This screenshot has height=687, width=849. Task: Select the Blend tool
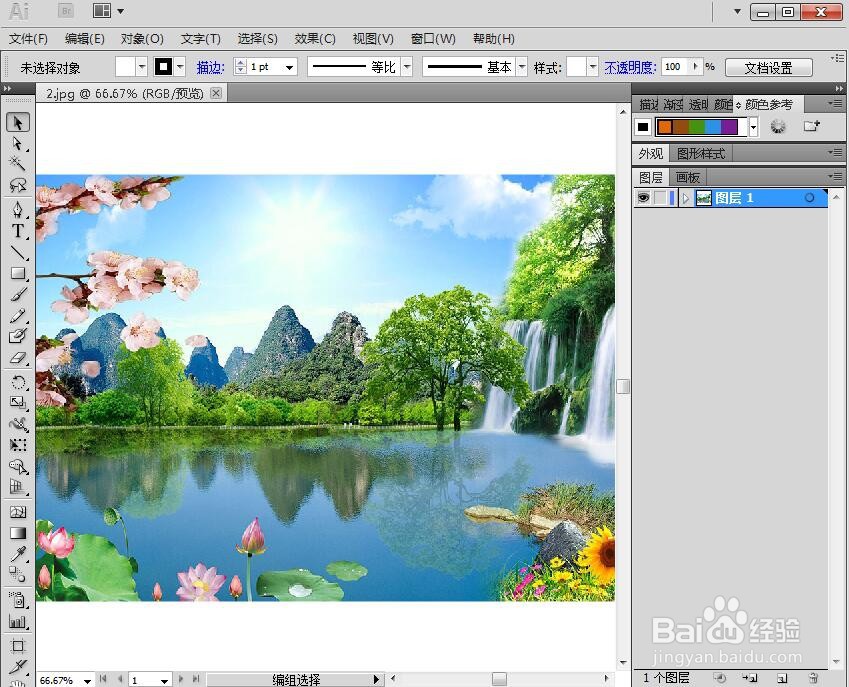(18, 575)
